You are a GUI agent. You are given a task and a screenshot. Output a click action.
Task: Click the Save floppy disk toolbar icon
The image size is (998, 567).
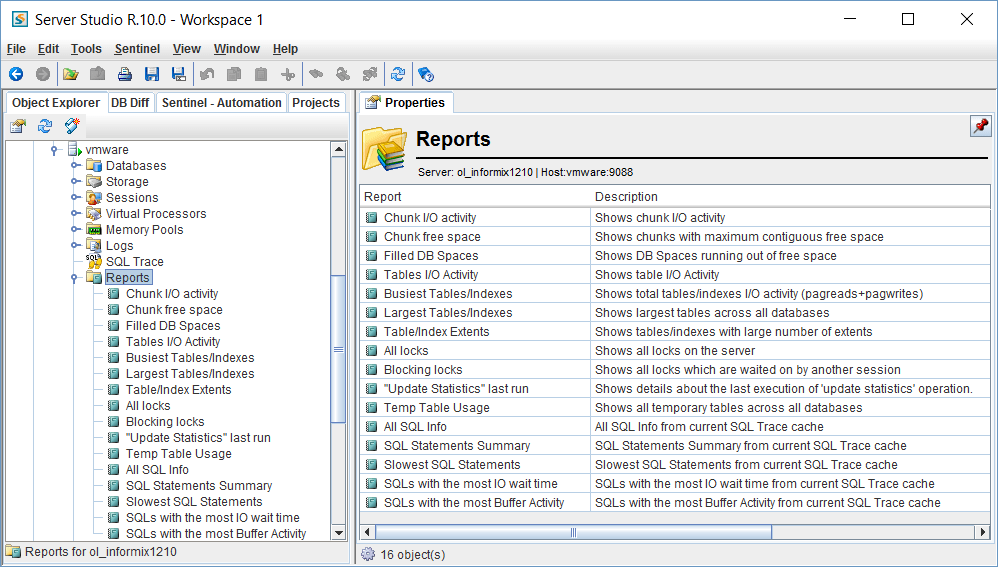(152, 74)
